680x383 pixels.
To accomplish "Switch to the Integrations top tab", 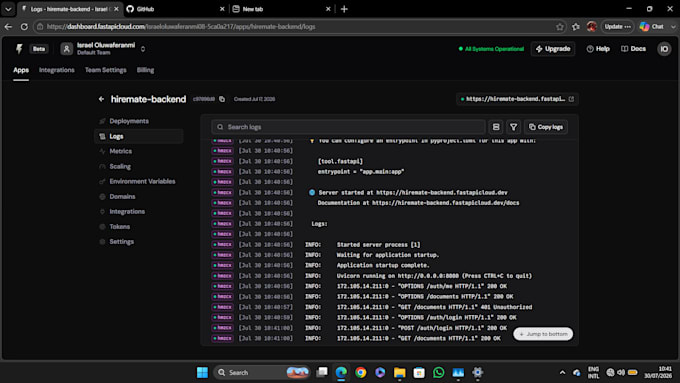I will 57,70.
